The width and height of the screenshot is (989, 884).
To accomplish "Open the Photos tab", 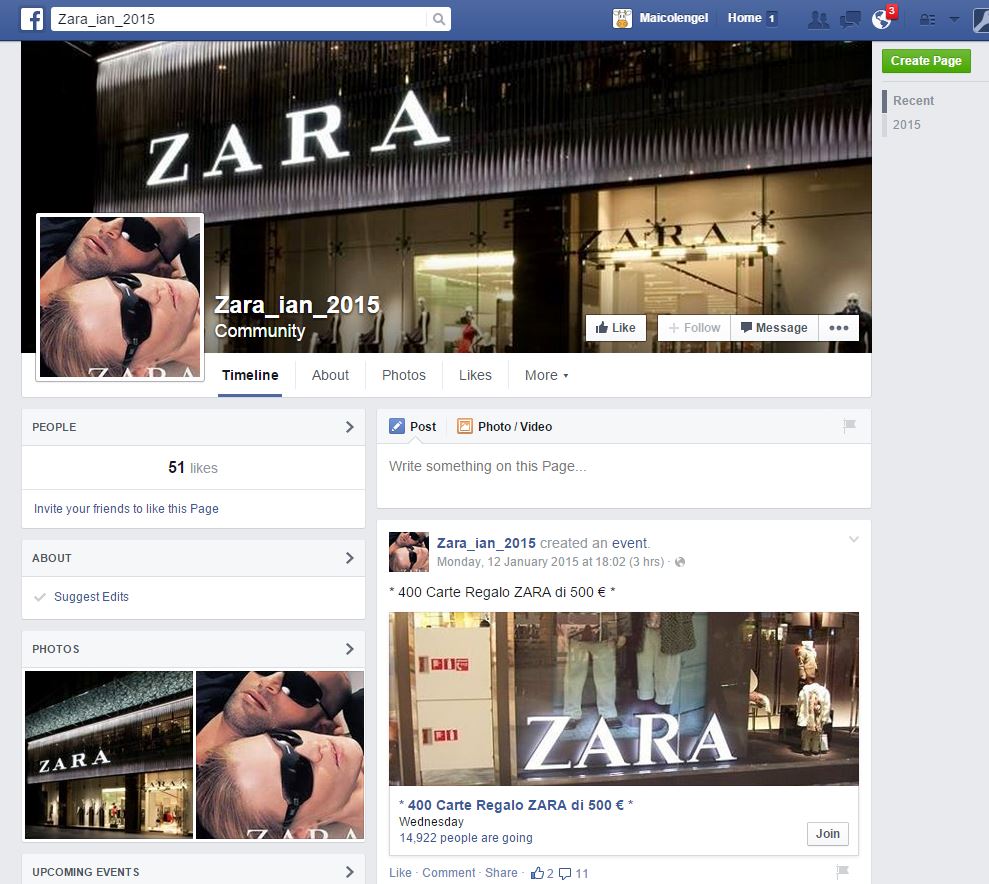I will pyautogui.click(x=404, y=375).
